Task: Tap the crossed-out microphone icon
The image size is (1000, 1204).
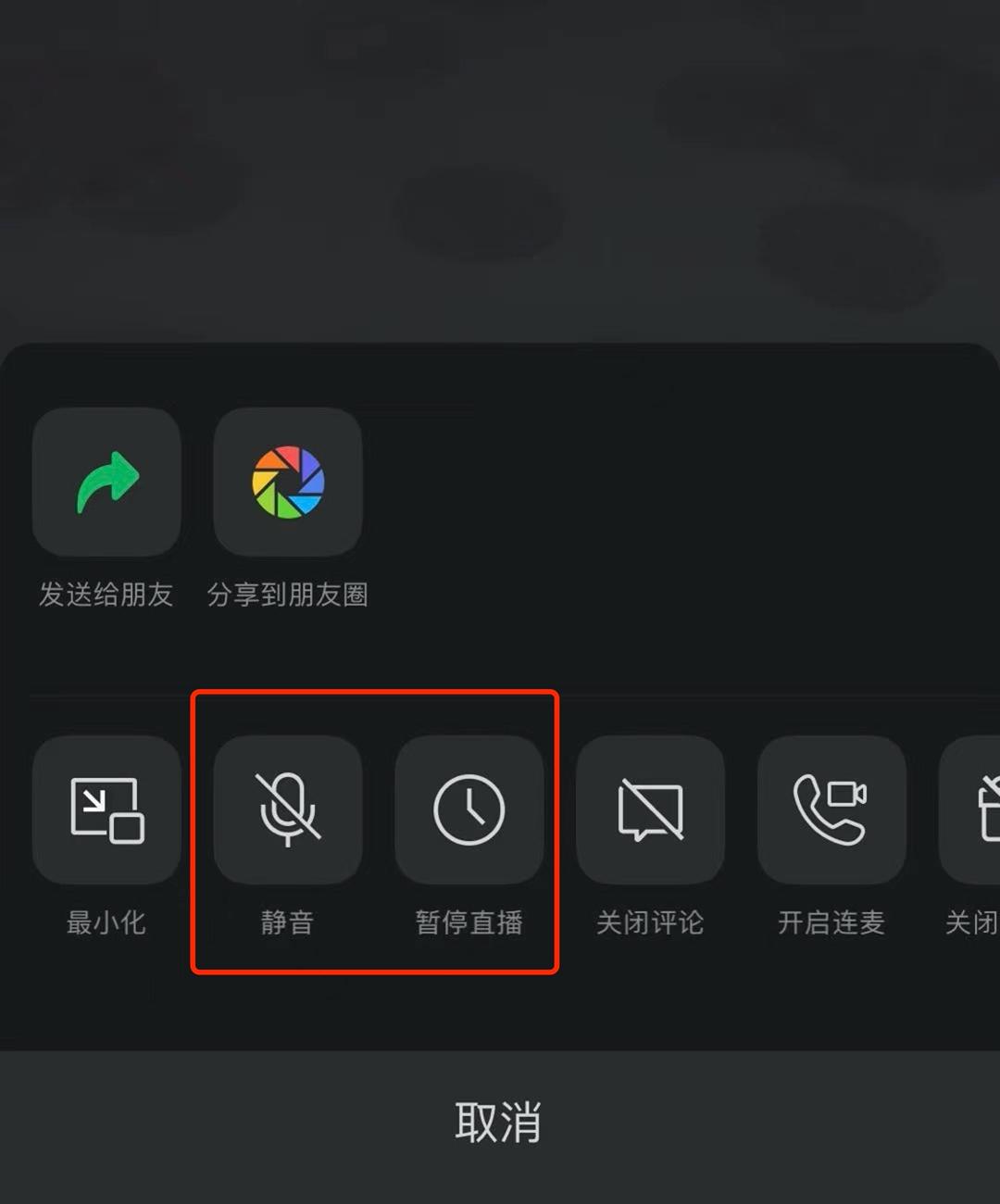Action: (288, 810)
